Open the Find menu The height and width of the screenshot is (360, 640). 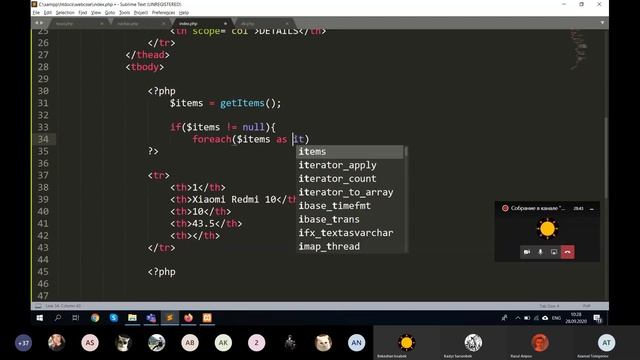point(82,13)
